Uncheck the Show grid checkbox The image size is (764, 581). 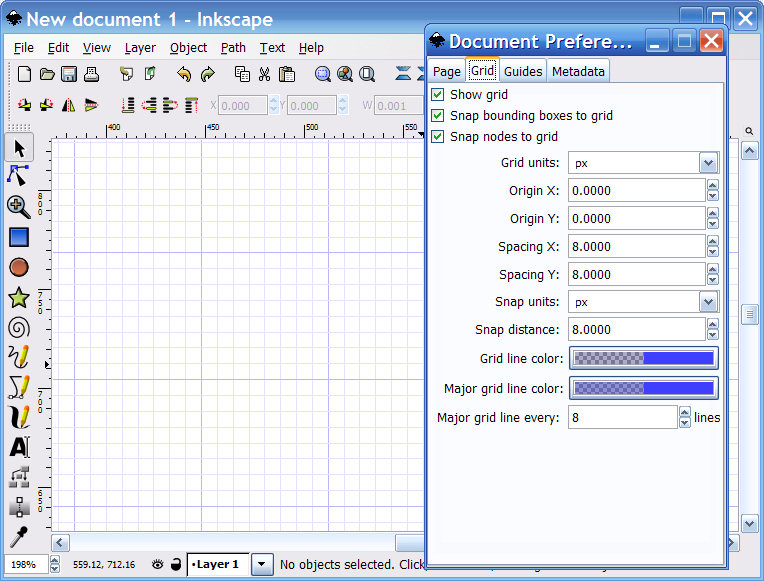coord(438,95)
